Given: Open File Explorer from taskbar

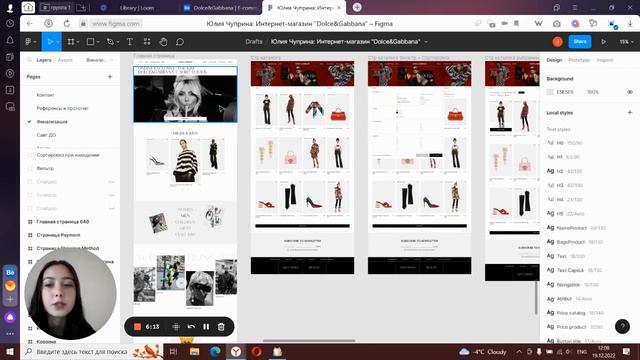Looking at the screenshot, I should click(x=194, y=351).
